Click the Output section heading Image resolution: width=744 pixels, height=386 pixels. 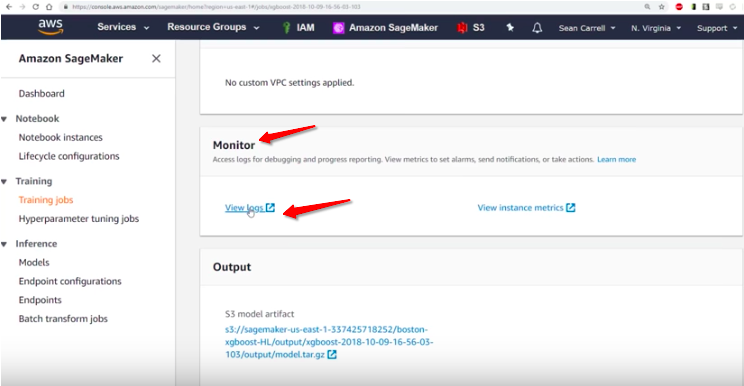(x=232, y=267)
